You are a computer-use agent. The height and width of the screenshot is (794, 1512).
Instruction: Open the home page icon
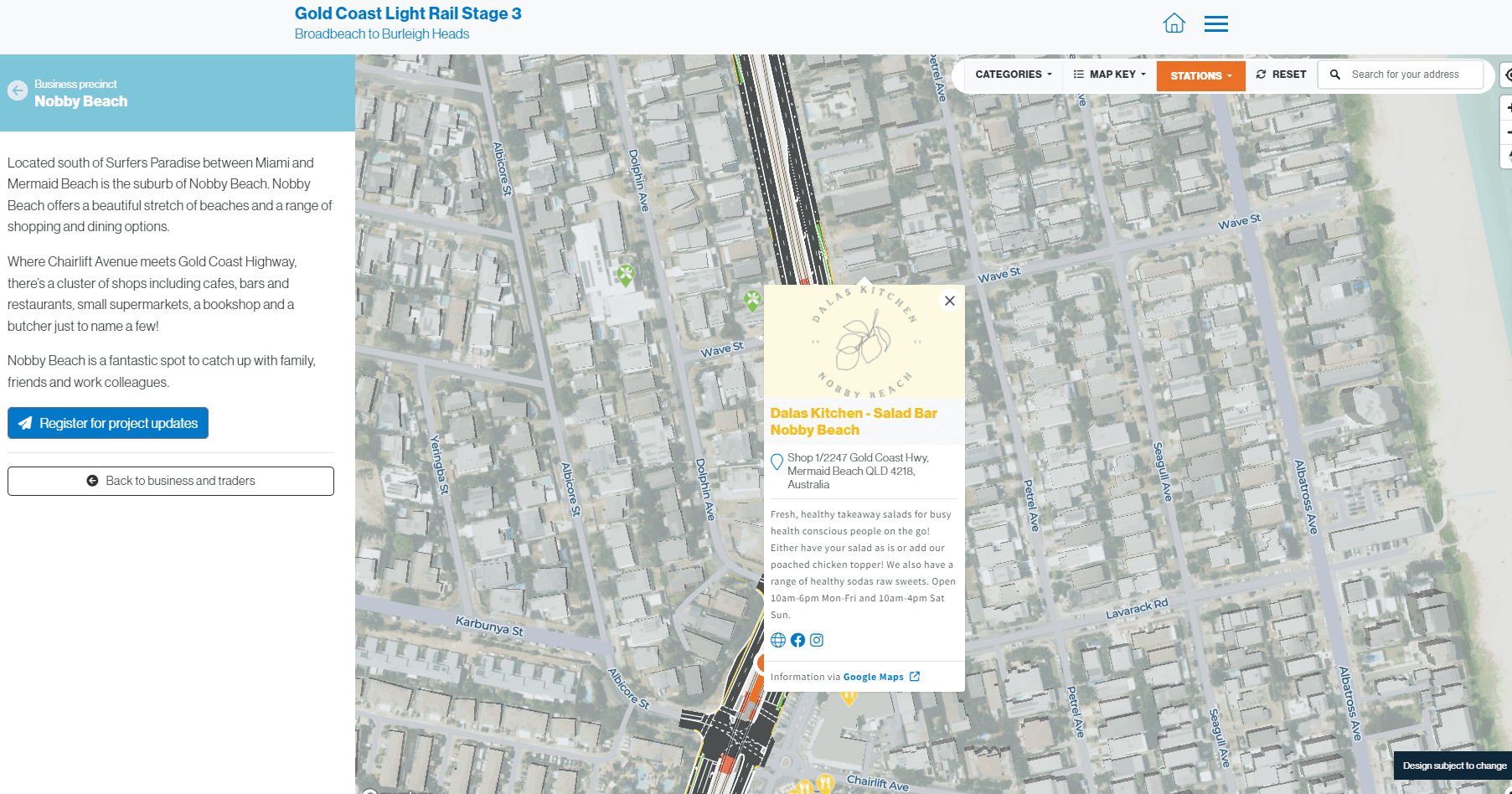1174,23
